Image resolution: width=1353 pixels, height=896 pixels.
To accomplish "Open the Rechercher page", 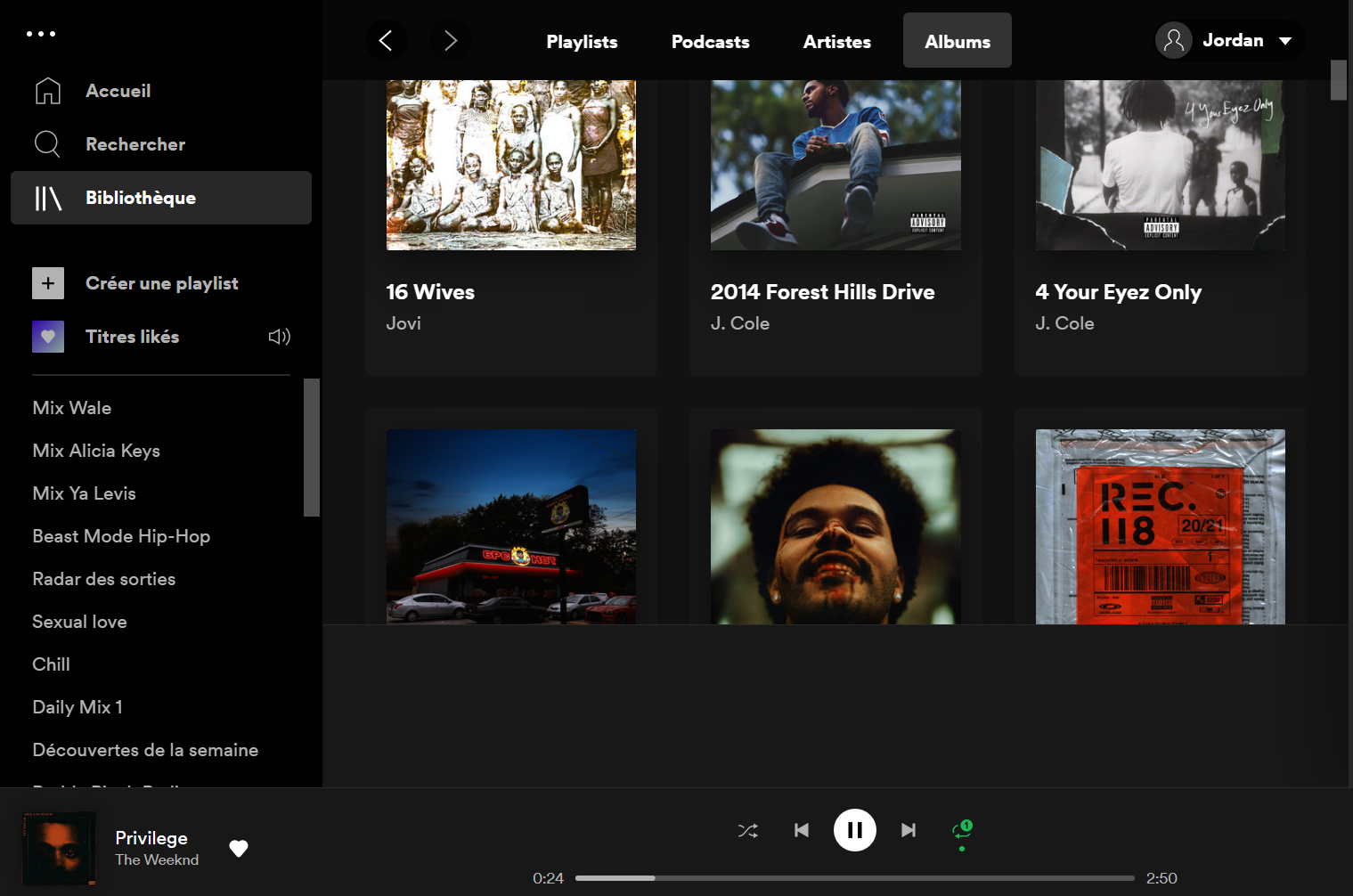I will pyautogui.click(x=134, y=144).
